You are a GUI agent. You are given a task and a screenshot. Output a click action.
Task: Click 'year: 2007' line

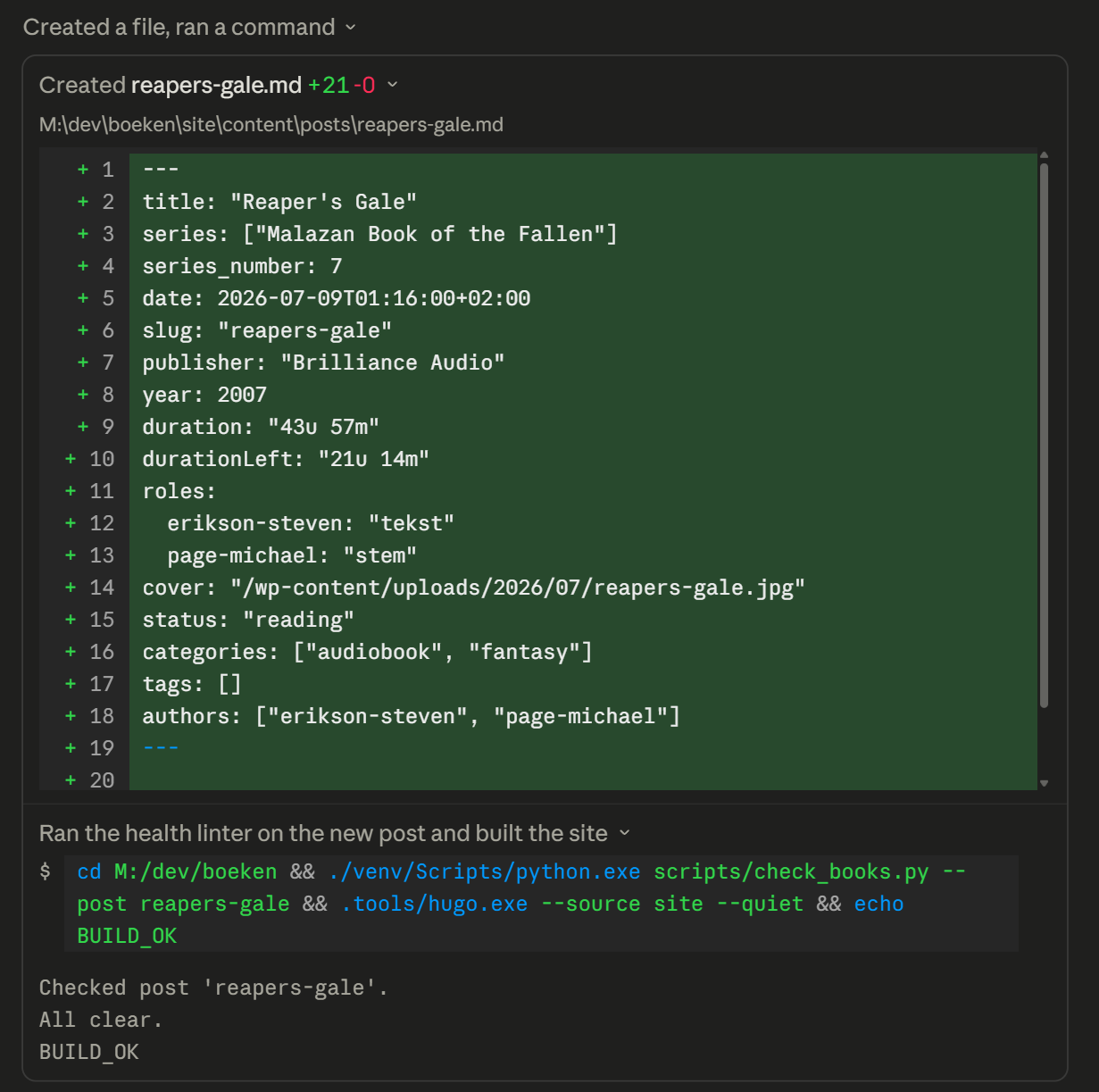tap(204, 395)
